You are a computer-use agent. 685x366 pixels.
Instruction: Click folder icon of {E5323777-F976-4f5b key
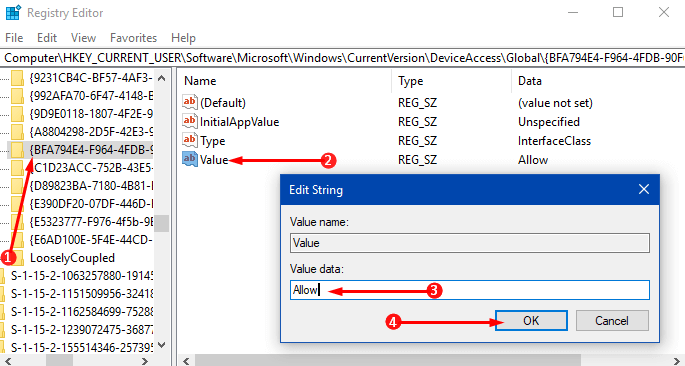17,221
